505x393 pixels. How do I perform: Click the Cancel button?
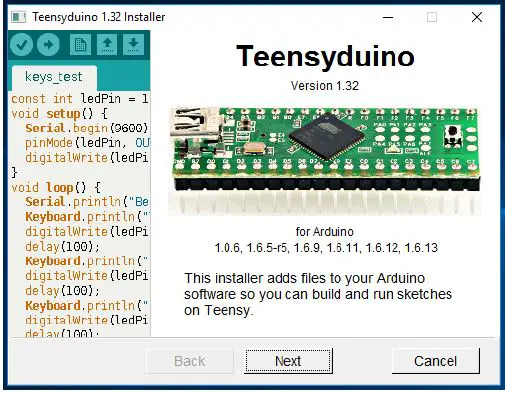coord(435,361)
